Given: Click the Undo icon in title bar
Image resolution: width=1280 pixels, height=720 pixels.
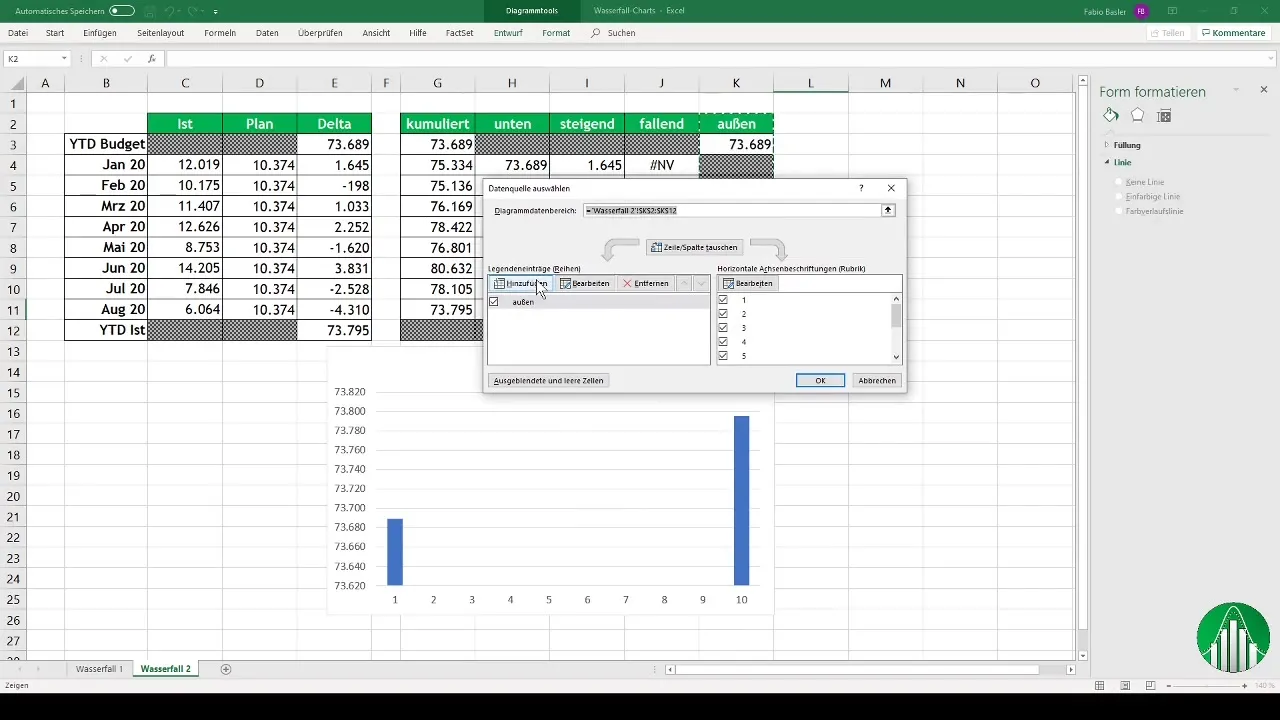Looking at the screenshot, I should click(x=169, y=11).
